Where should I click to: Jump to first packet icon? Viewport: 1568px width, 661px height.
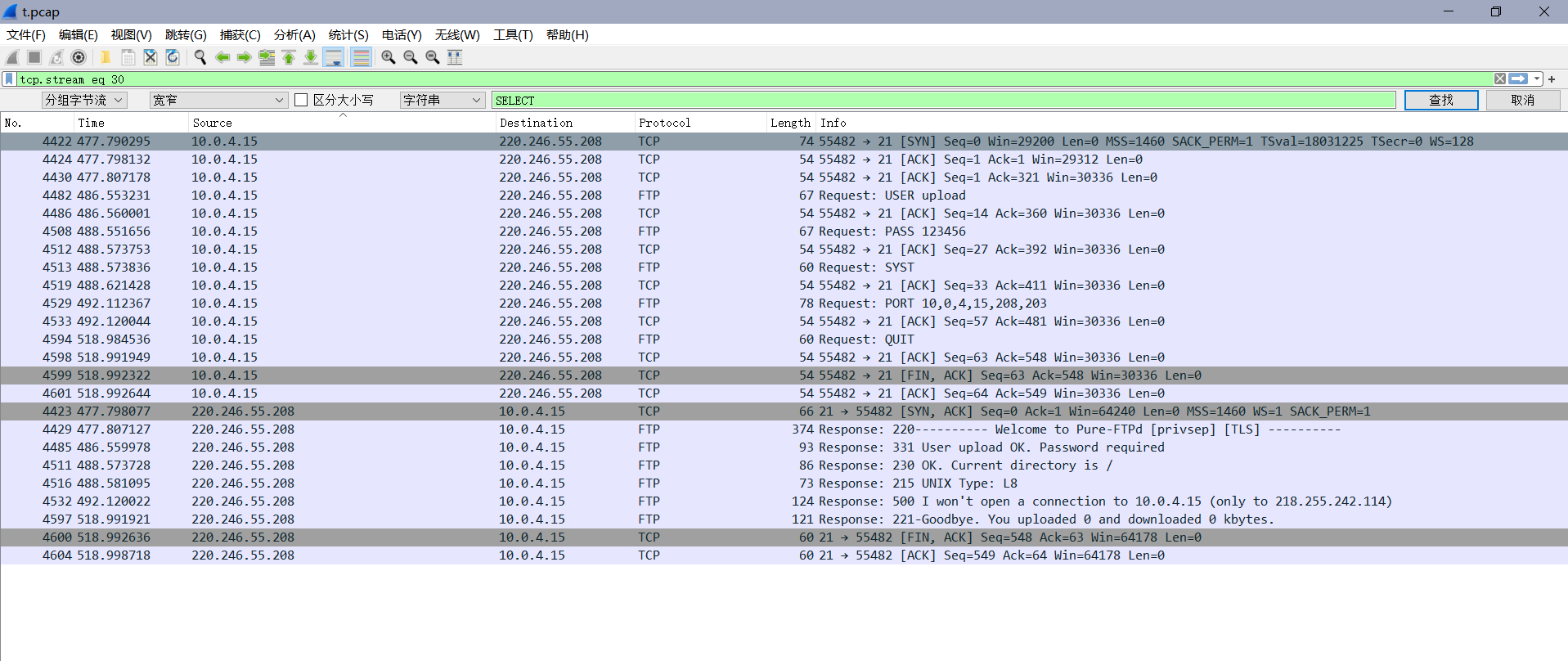coord(289,57)
